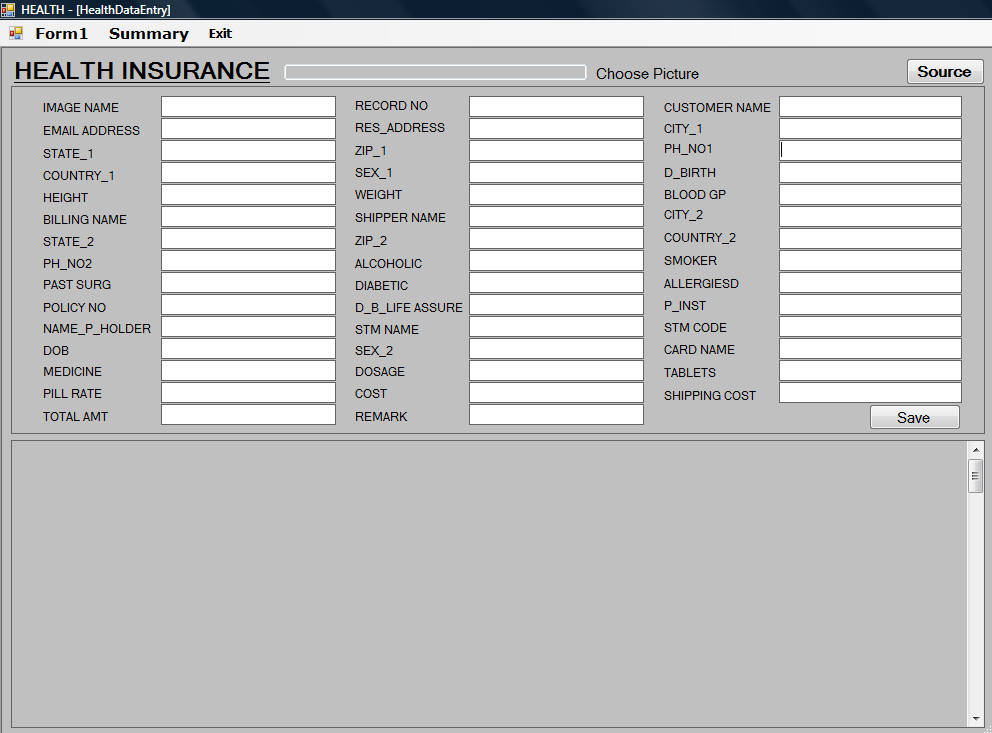Click the STM CODE input box
The image size is (992, 733).
[870, 327]
